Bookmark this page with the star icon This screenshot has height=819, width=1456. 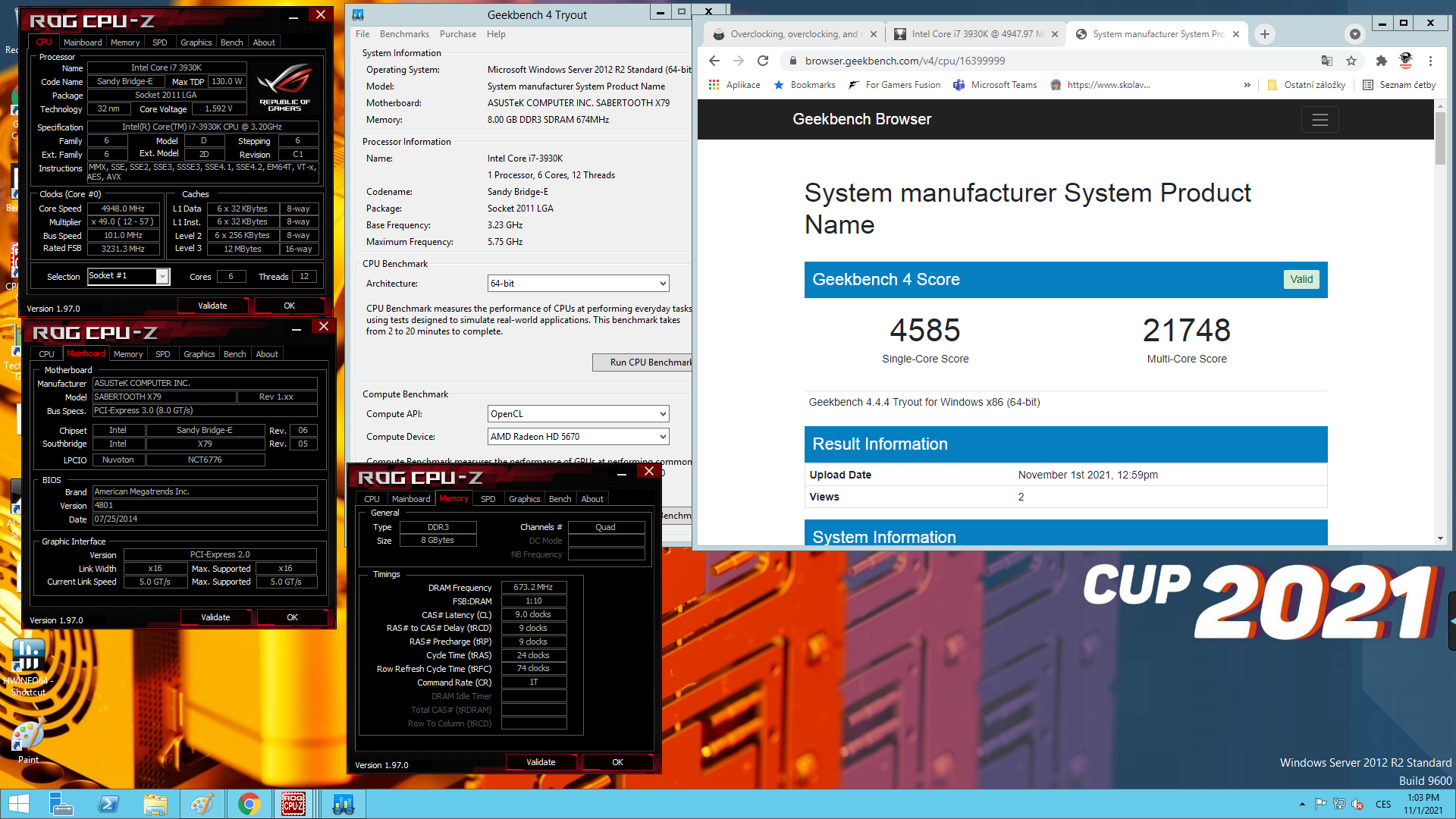[1351, 61]
